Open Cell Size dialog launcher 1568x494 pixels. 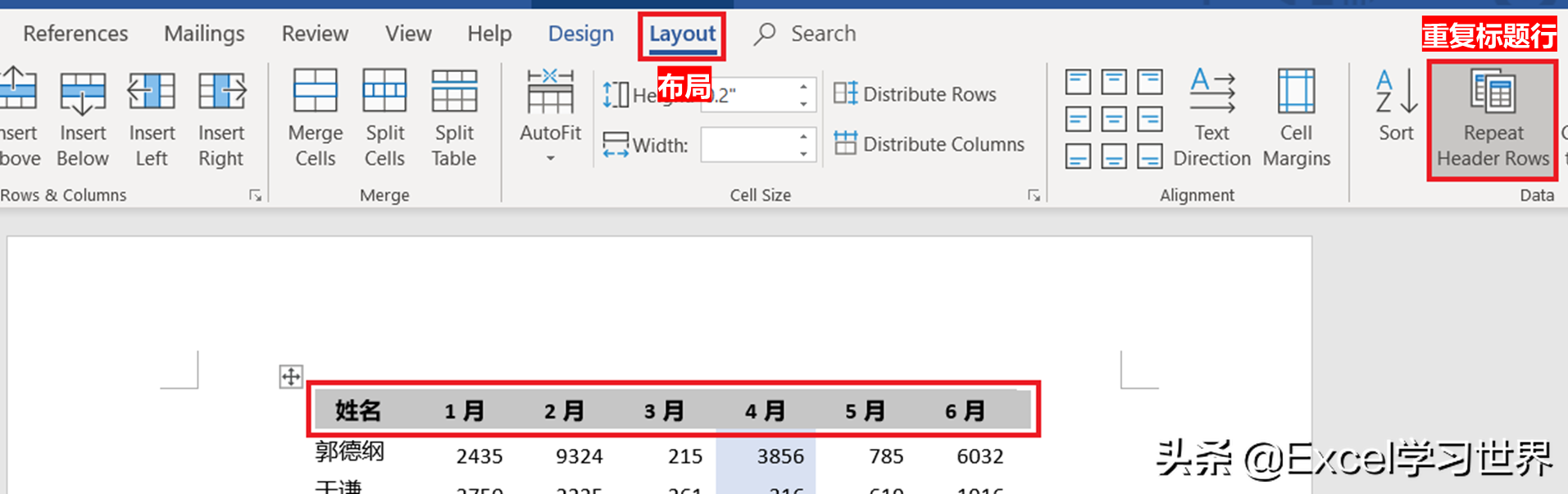(x=1034, y=195)
